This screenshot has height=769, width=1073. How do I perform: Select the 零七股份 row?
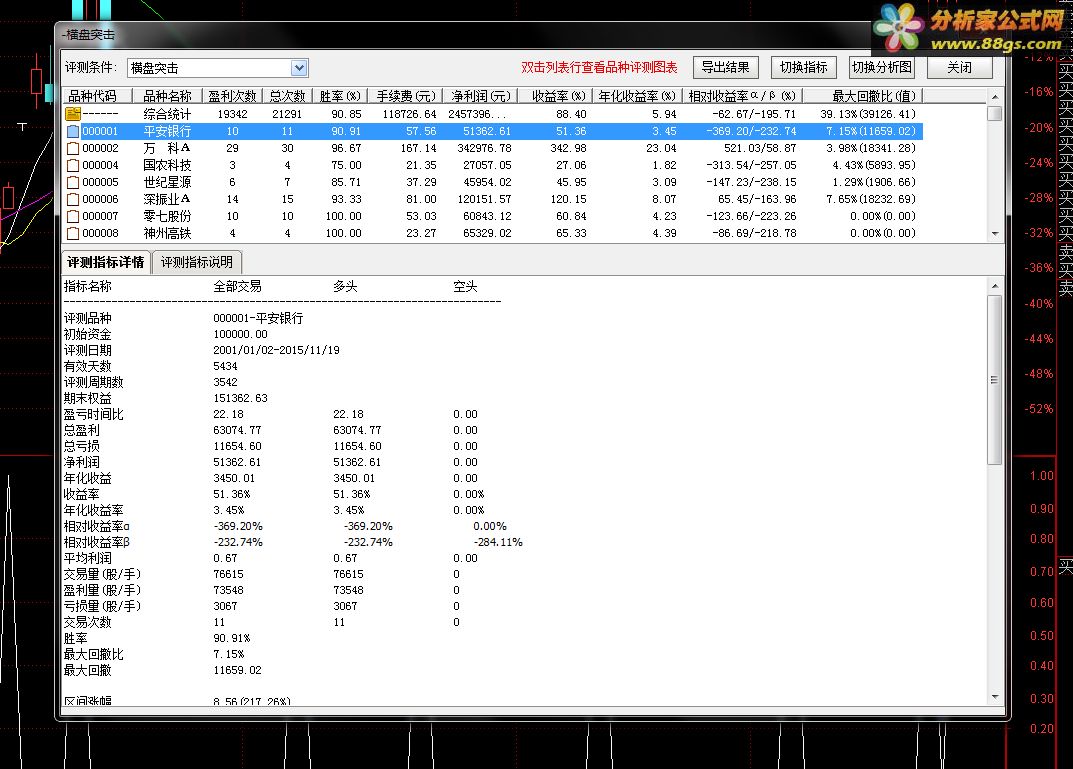(493, 216)
